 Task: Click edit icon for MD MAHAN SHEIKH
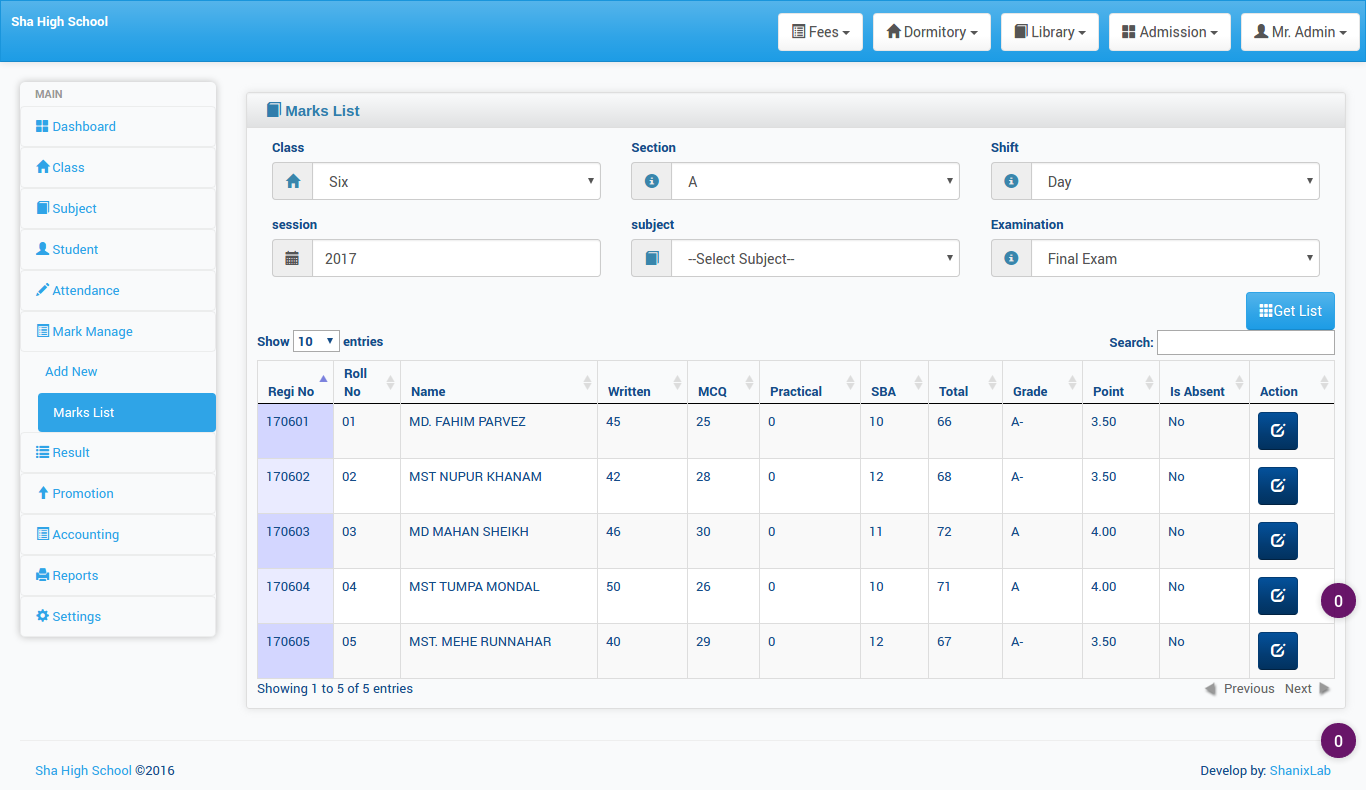tap(1277, 541)
